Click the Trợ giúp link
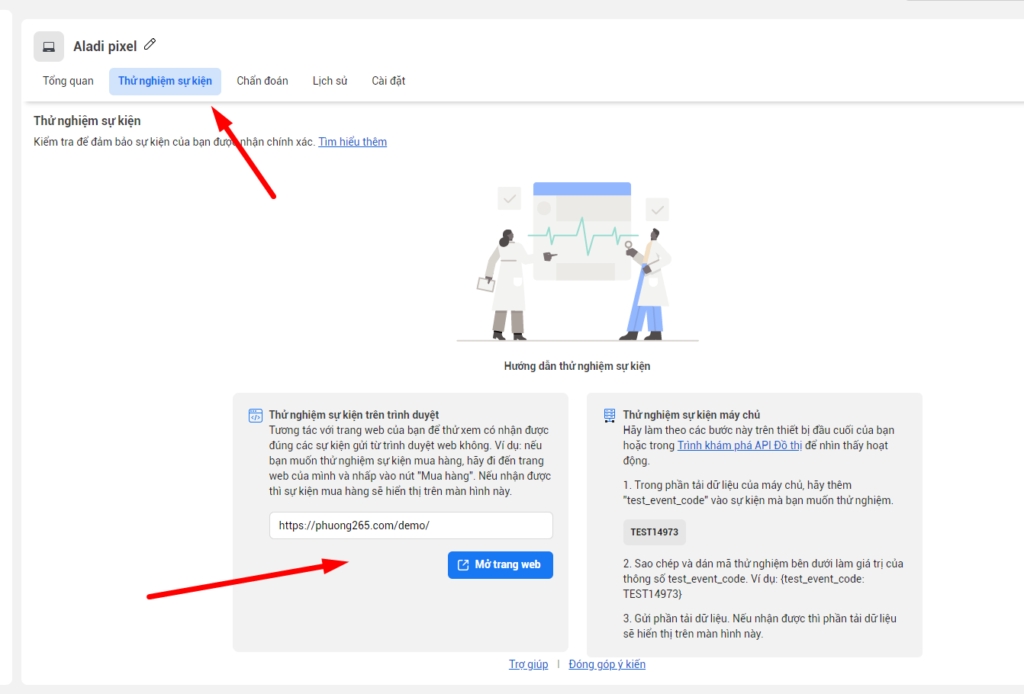The height and width of the screenshot is (694, 1024). click(528, 664)
